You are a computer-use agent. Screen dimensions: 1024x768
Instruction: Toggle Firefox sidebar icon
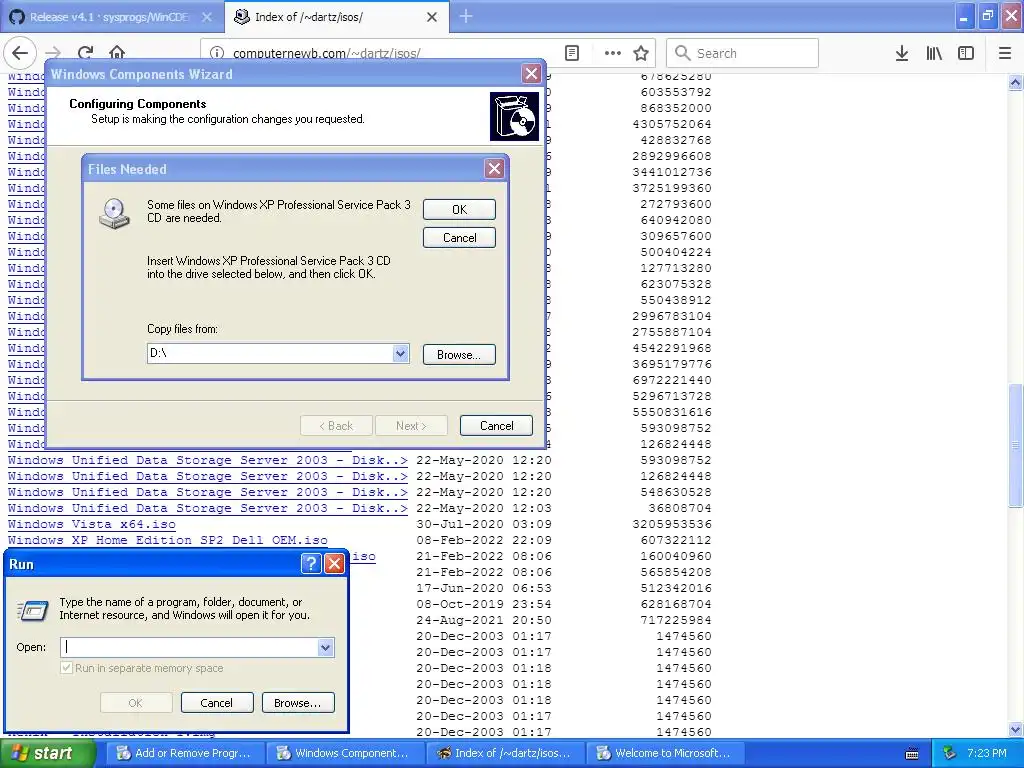pos(965,53)
